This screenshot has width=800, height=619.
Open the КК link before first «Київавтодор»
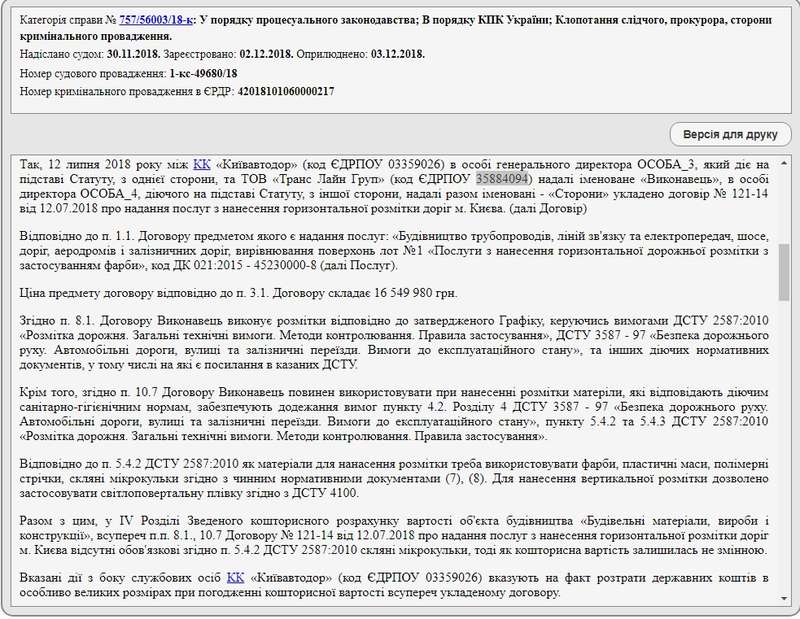[202, 164]
